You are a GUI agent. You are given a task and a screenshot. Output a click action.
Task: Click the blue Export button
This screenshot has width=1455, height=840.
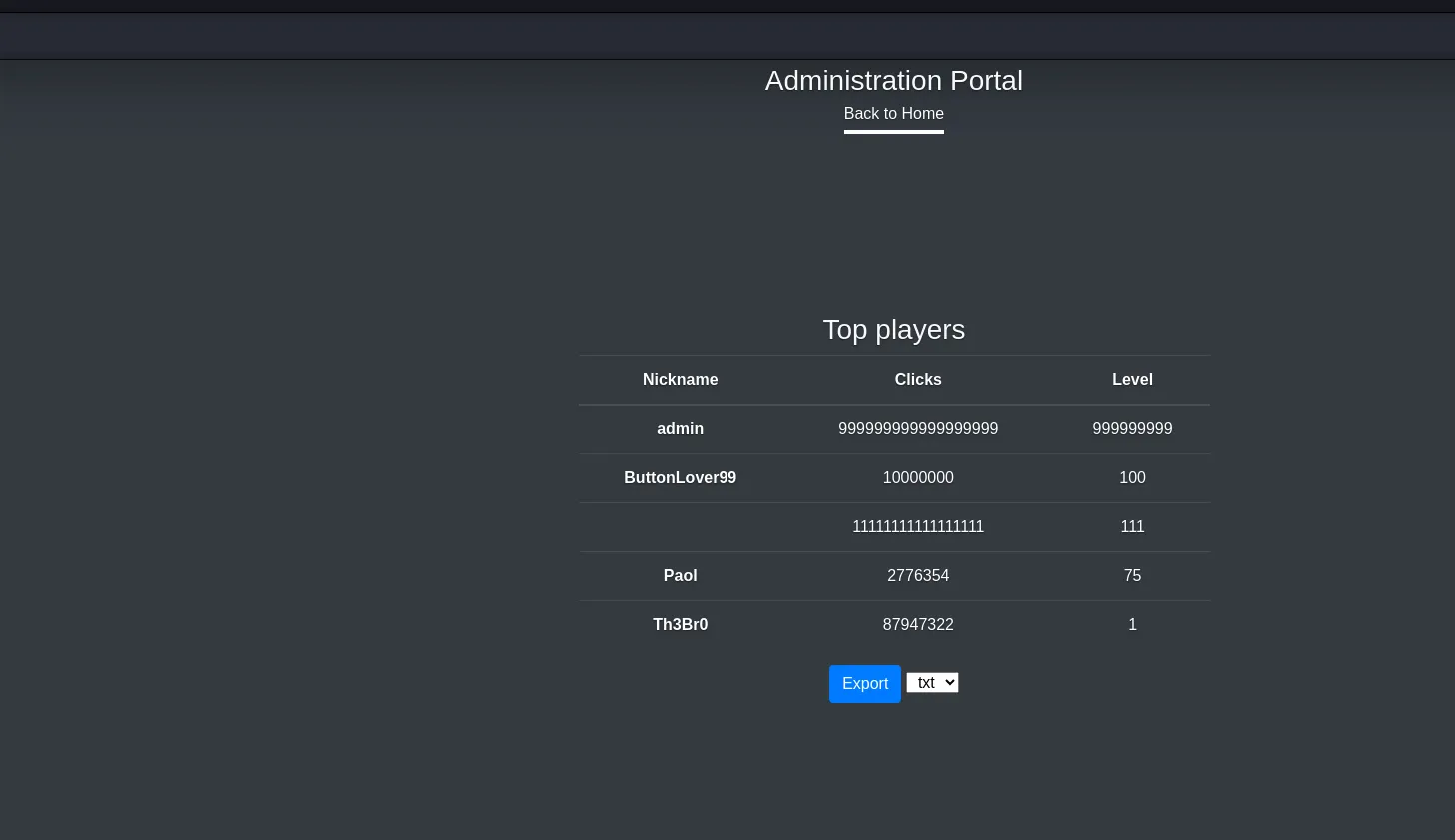click(x=864, y=684)
